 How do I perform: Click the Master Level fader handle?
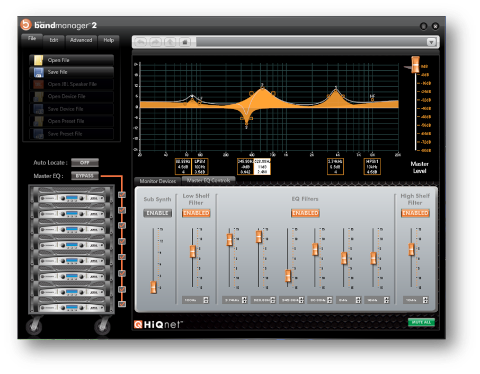pos(415,65)
